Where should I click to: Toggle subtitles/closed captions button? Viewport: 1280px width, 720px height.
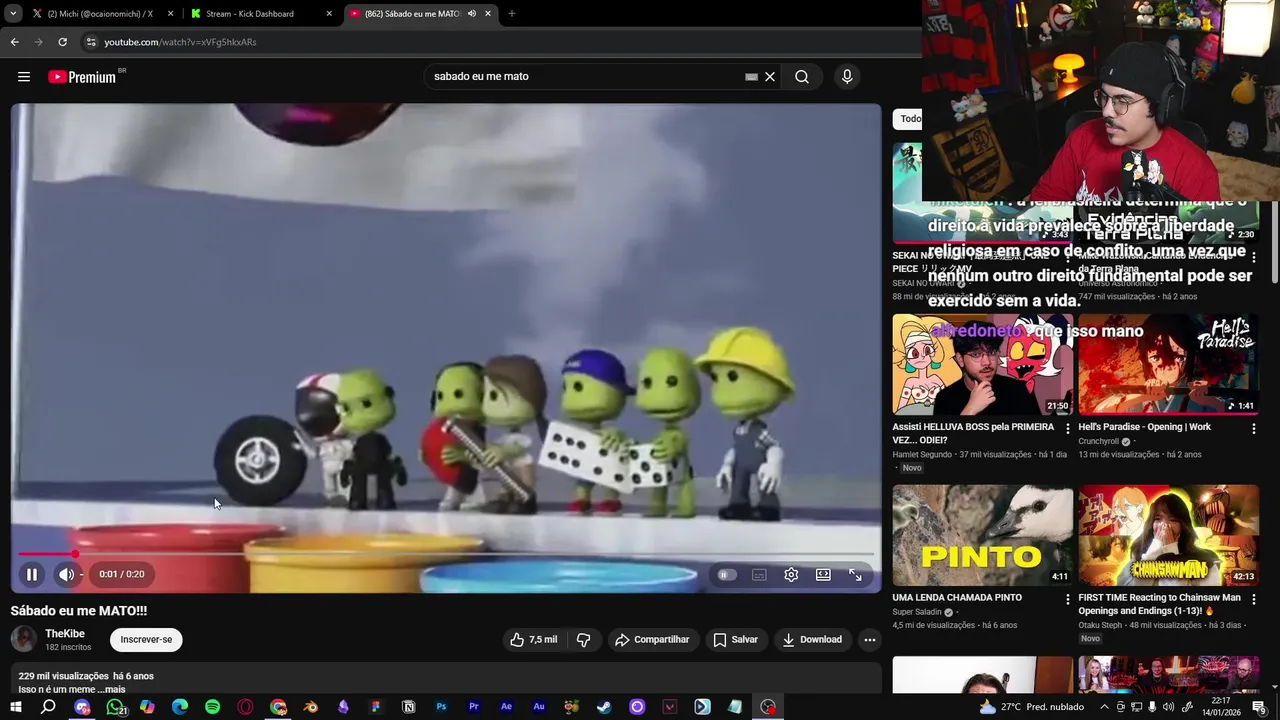pos(759,575)
